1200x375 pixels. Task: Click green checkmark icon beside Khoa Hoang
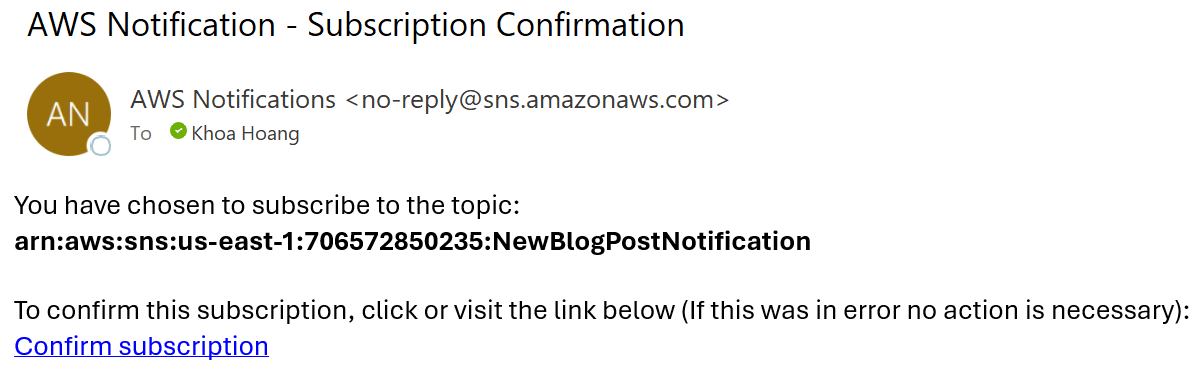click(178, 131)
